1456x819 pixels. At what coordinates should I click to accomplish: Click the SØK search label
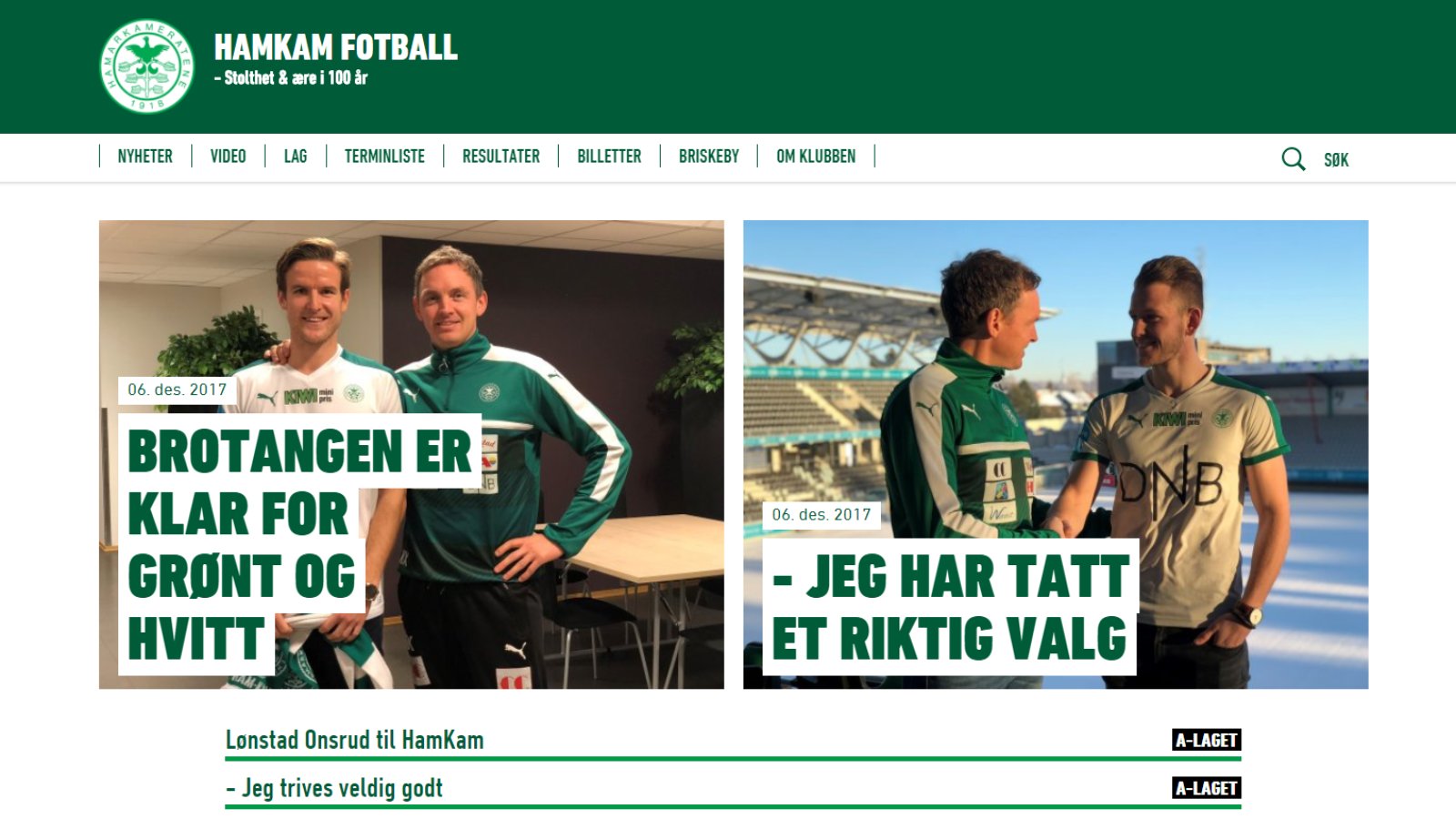1336,160
